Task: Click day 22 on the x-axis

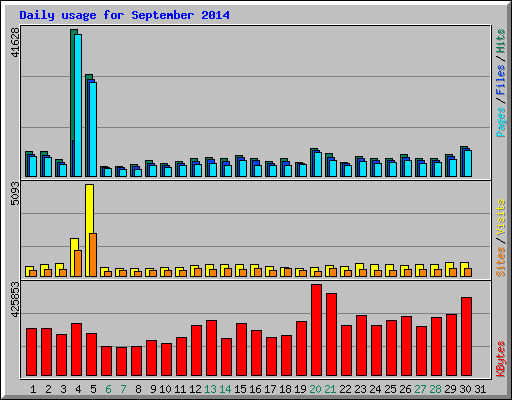Action: point(345,389)
